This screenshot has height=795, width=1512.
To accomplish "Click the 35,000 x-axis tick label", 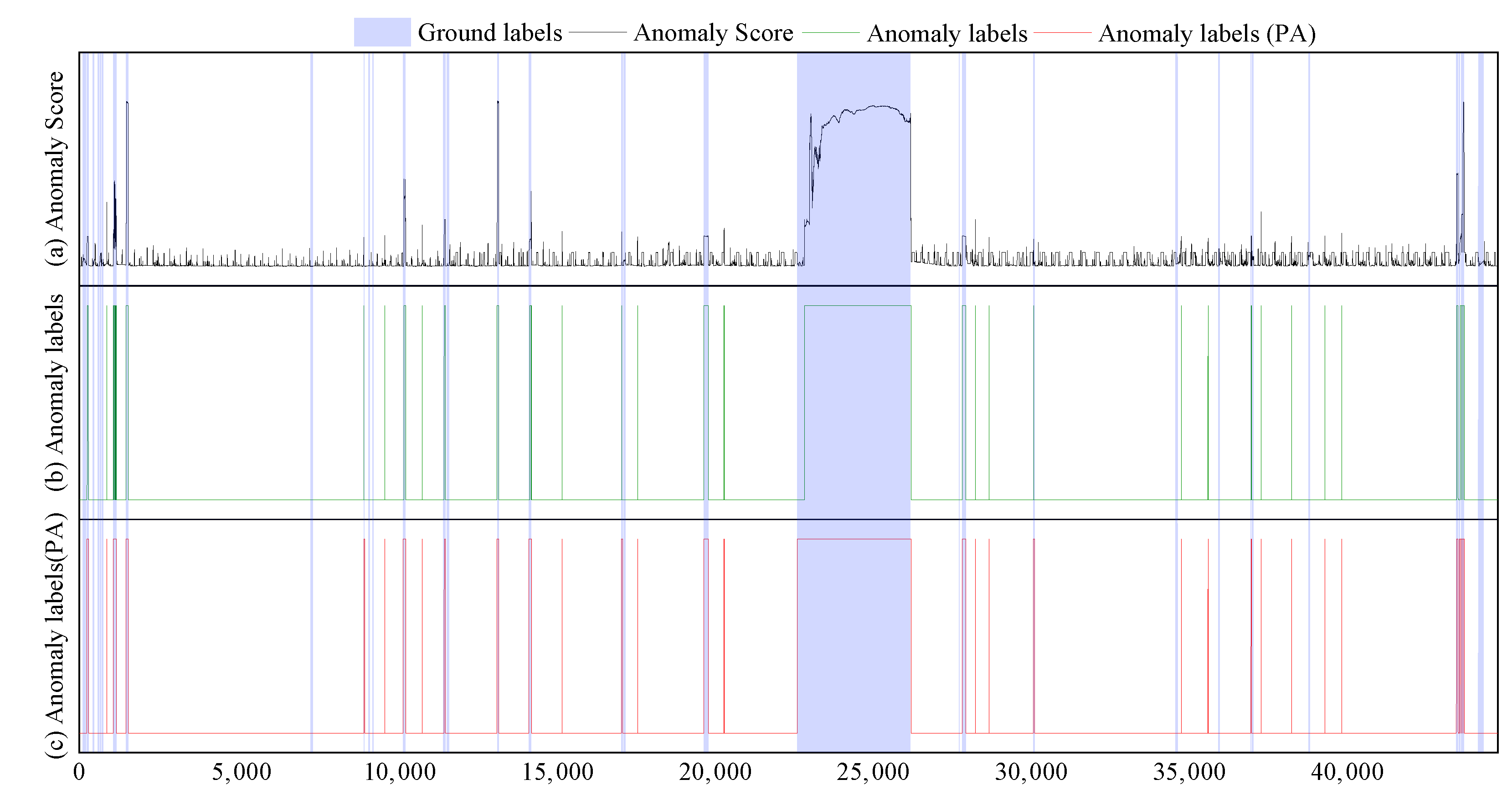I will pyautogui.click(x=1188, y=772).
